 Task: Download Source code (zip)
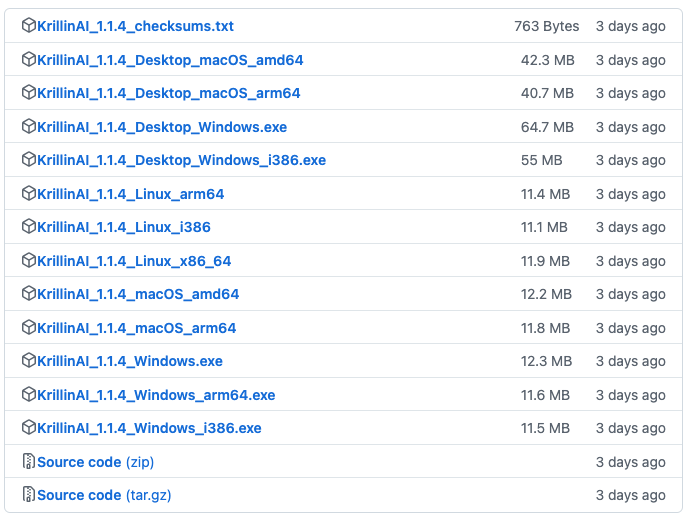96,462
